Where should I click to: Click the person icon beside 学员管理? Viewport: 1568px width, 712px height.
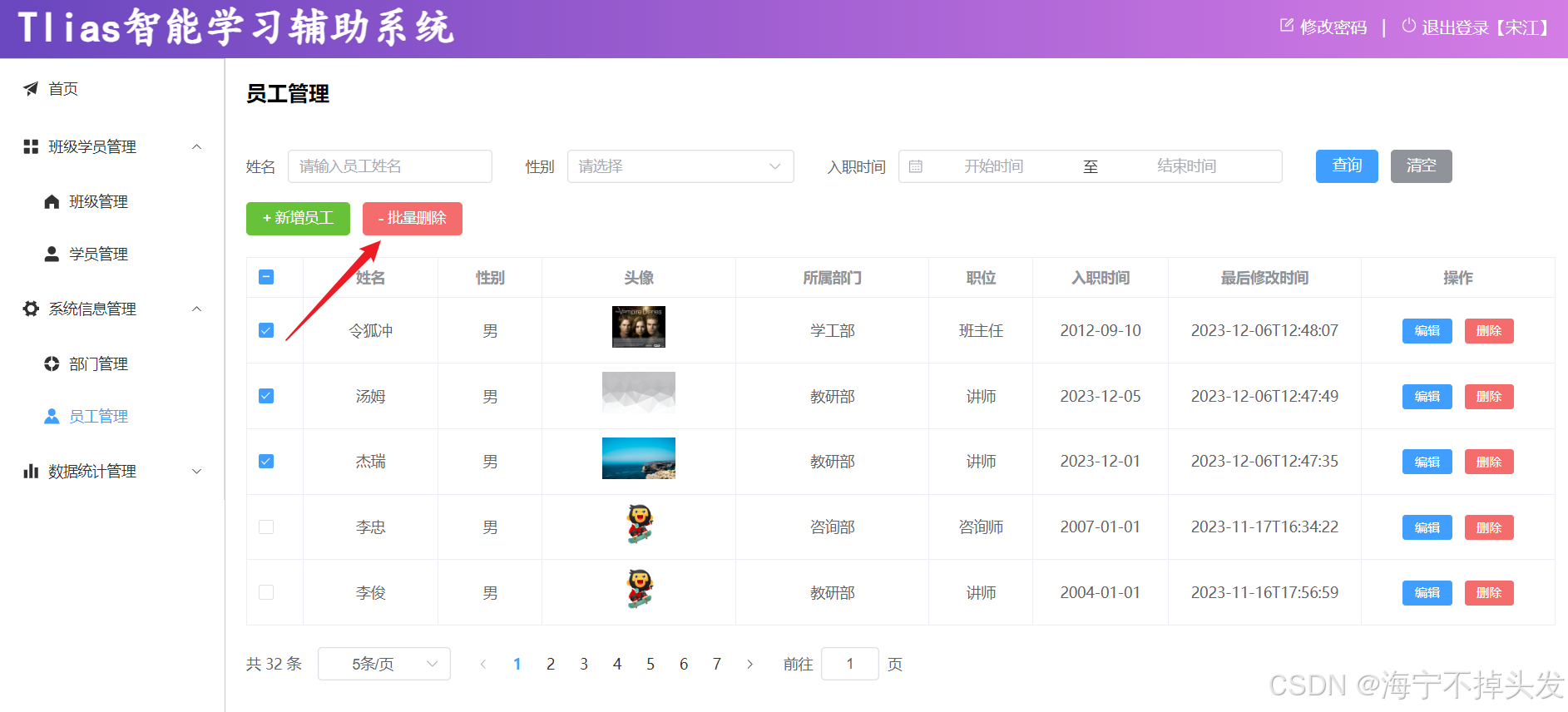[52, 254]
